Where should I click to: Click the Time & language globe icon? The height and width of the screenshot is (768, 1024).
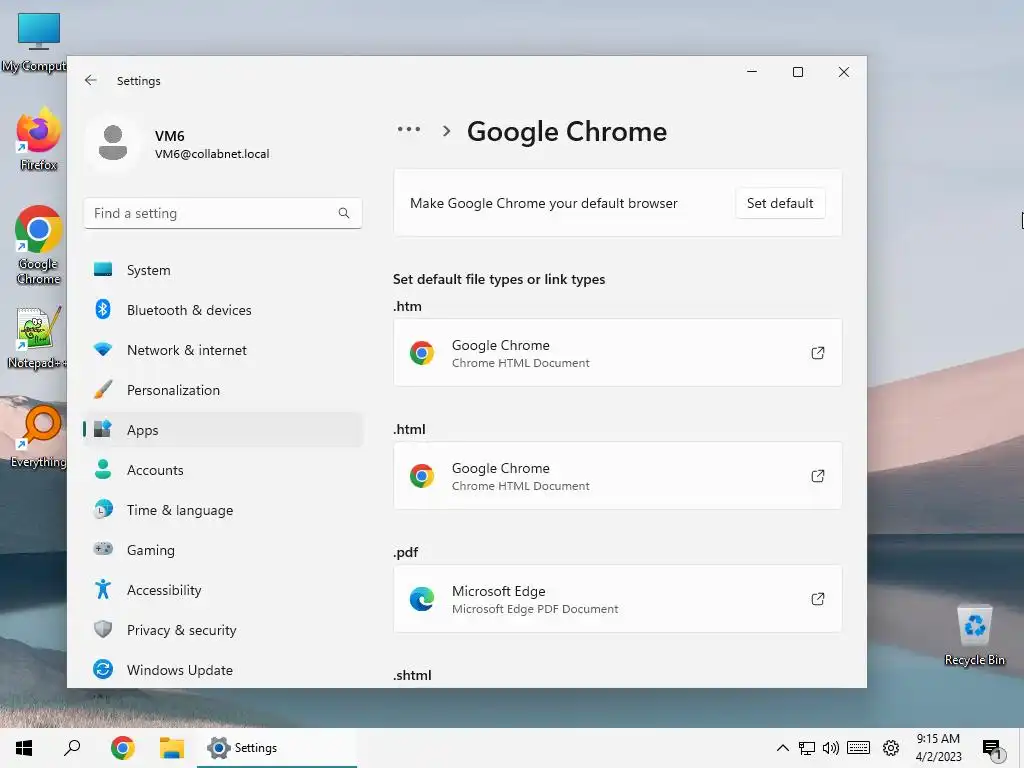(x=103, y=509)
